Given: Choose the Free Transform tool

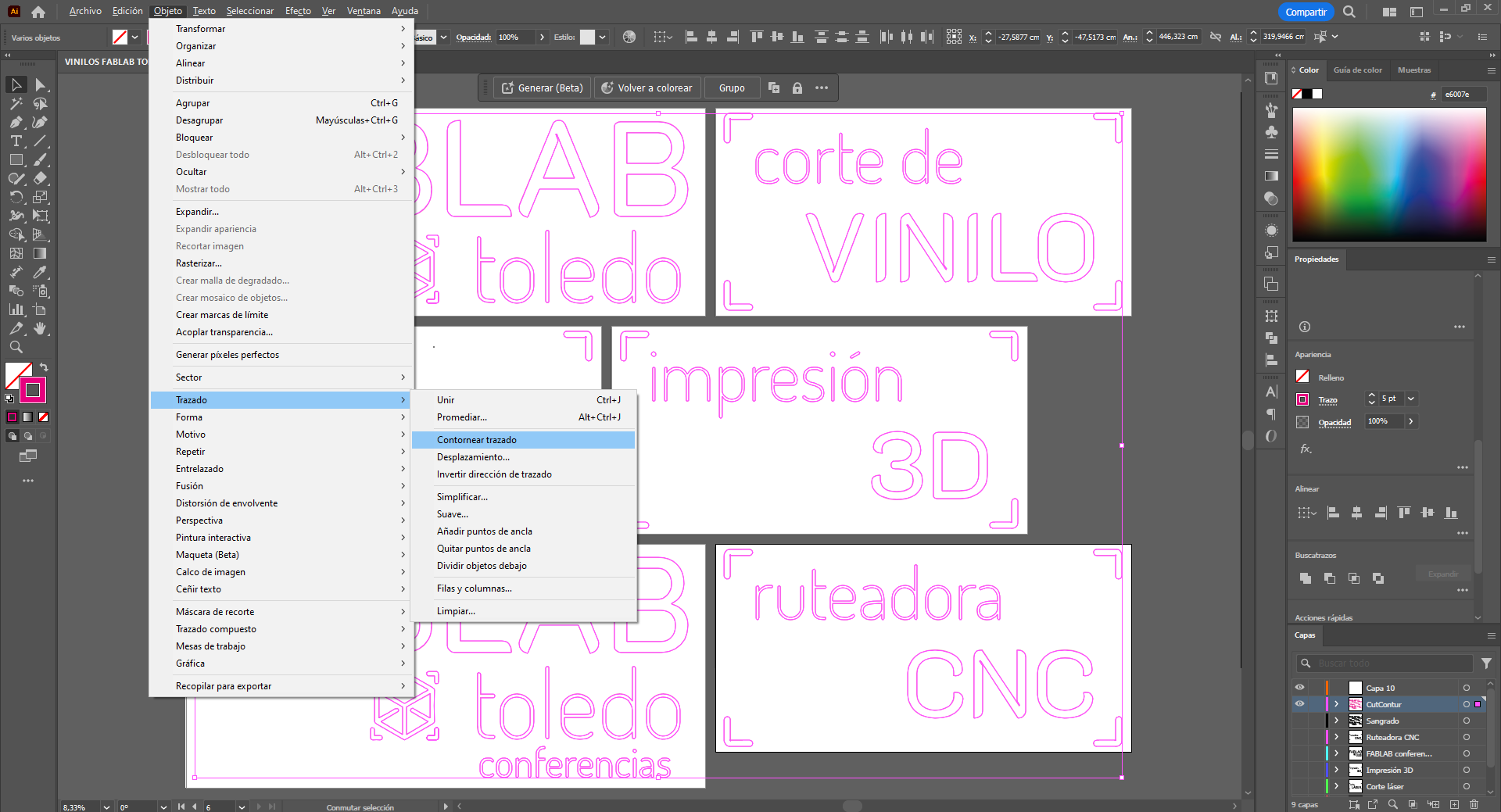Looking at the screenshot, I should [x=41, y=216].
